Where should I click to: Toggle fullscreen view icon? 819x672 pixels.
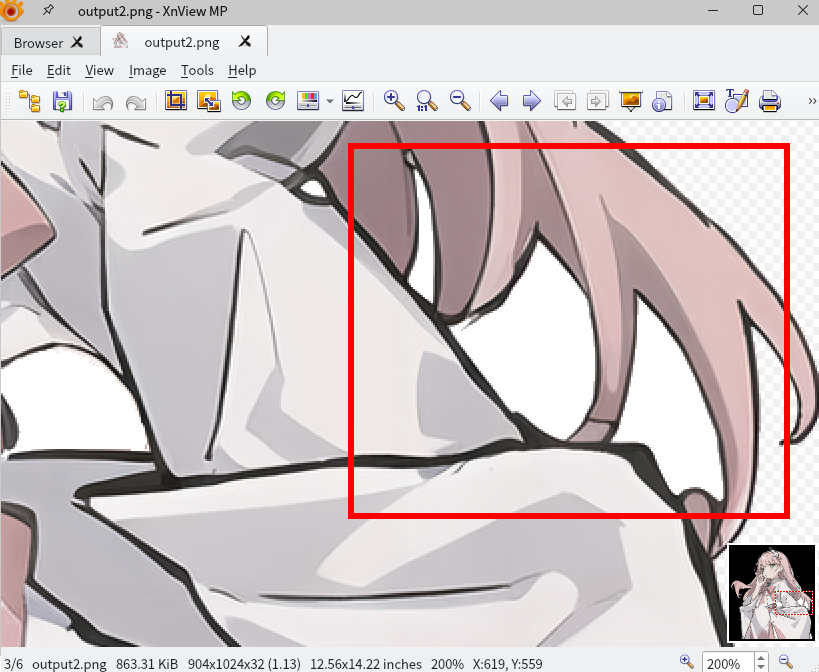click(x=704, y=100)
